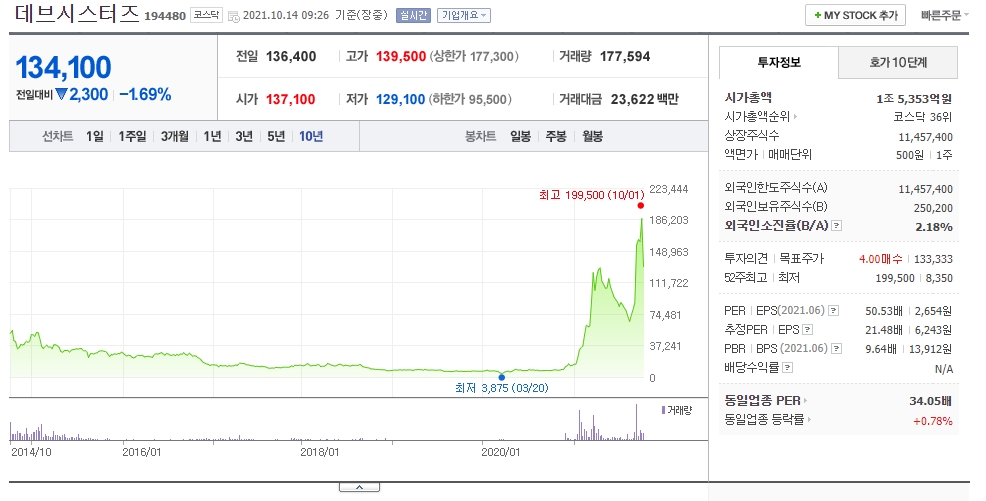Show the 월봉 monthly candle chart

pos(592,136)
